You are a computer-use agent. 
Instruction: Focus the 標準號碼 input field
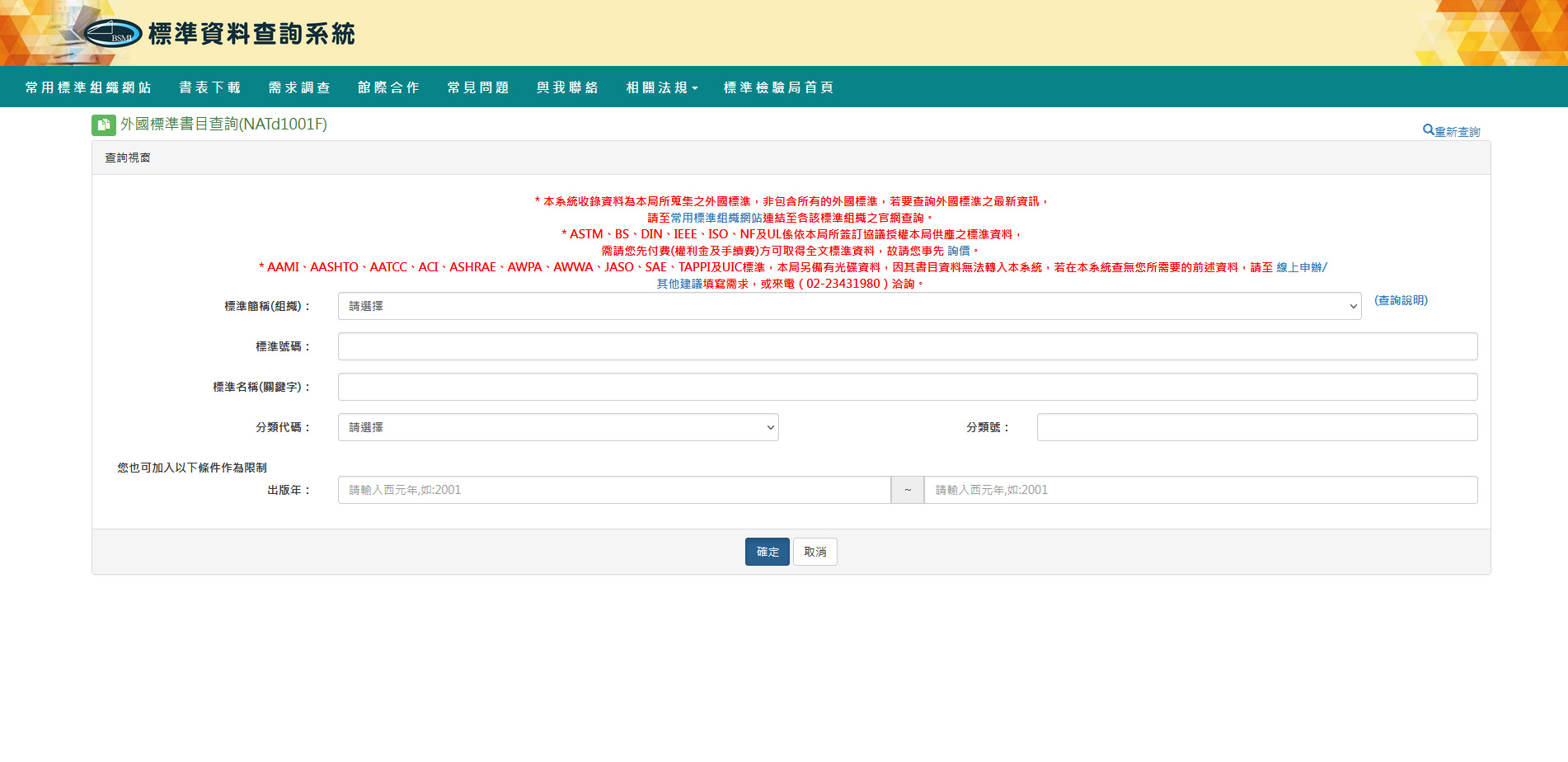coord(907,346)
